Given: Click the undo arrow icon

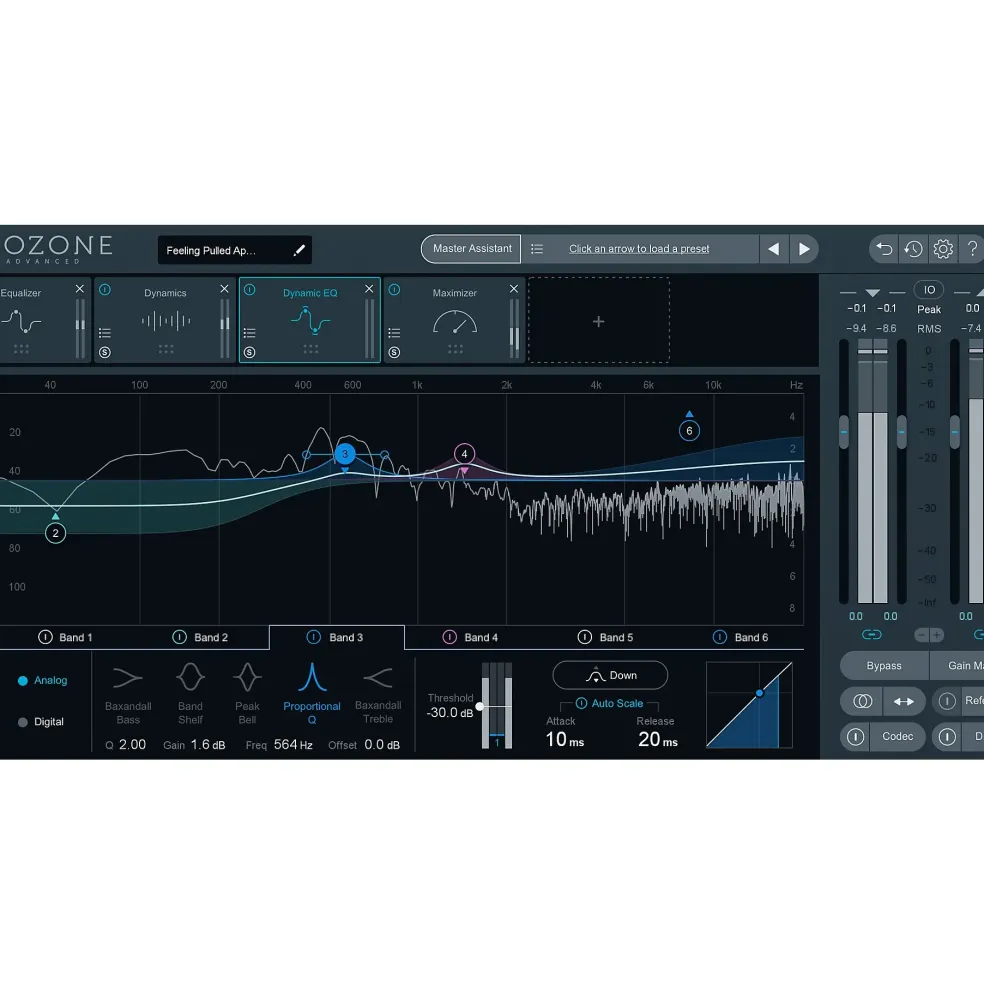Looking at the screenshot, I should pos(884,249).
